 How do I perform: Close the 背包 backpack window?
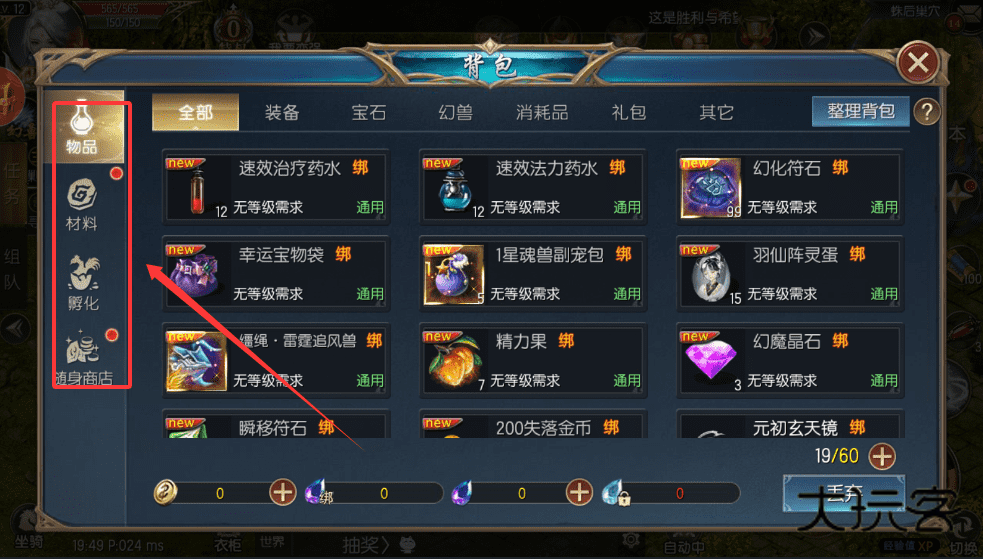918,63
